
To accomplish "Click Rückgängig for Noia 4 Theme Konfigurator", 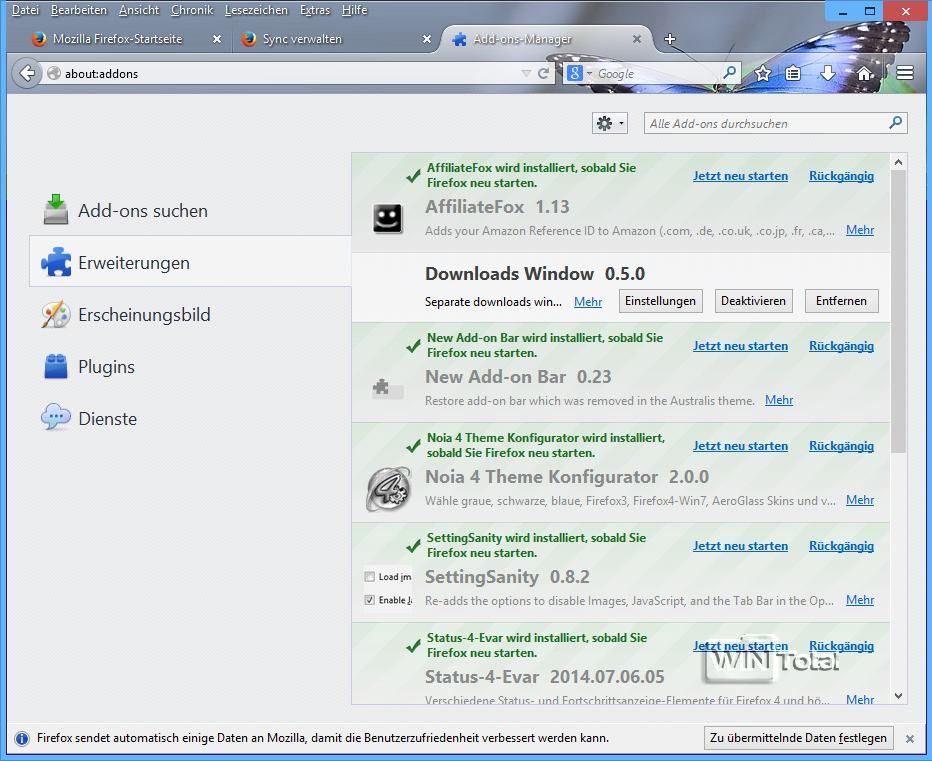I will point(842,446).
